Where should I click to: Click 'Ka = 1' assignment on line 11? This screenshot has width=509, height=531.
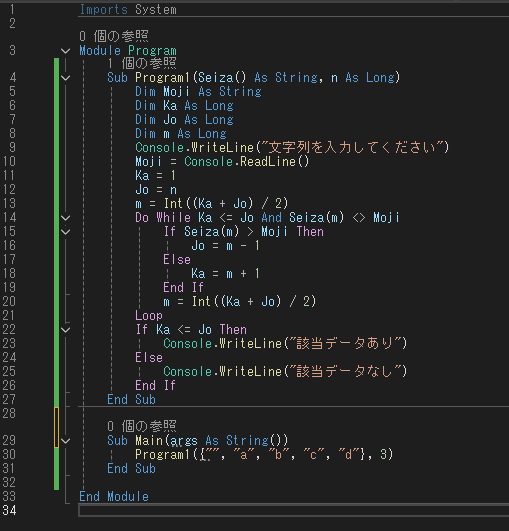155,175
